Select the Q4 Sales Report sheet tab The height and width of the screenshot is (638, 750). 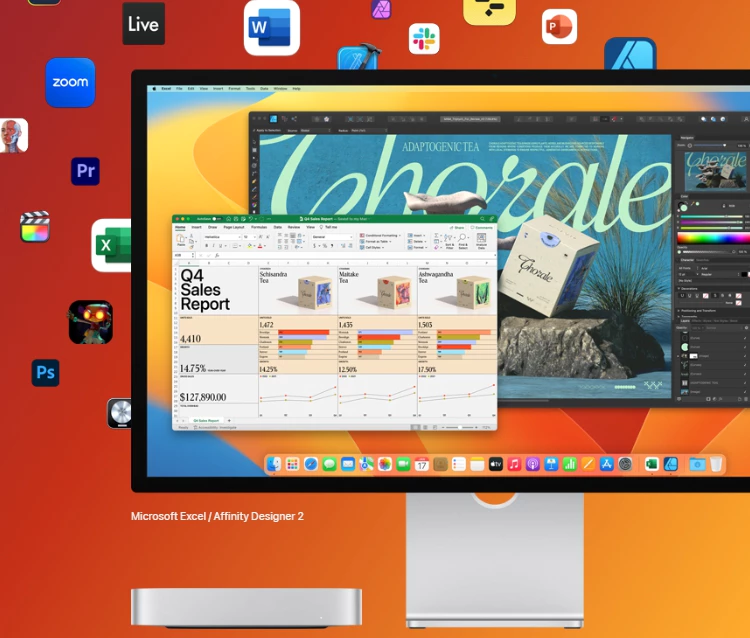click(206, 420)
